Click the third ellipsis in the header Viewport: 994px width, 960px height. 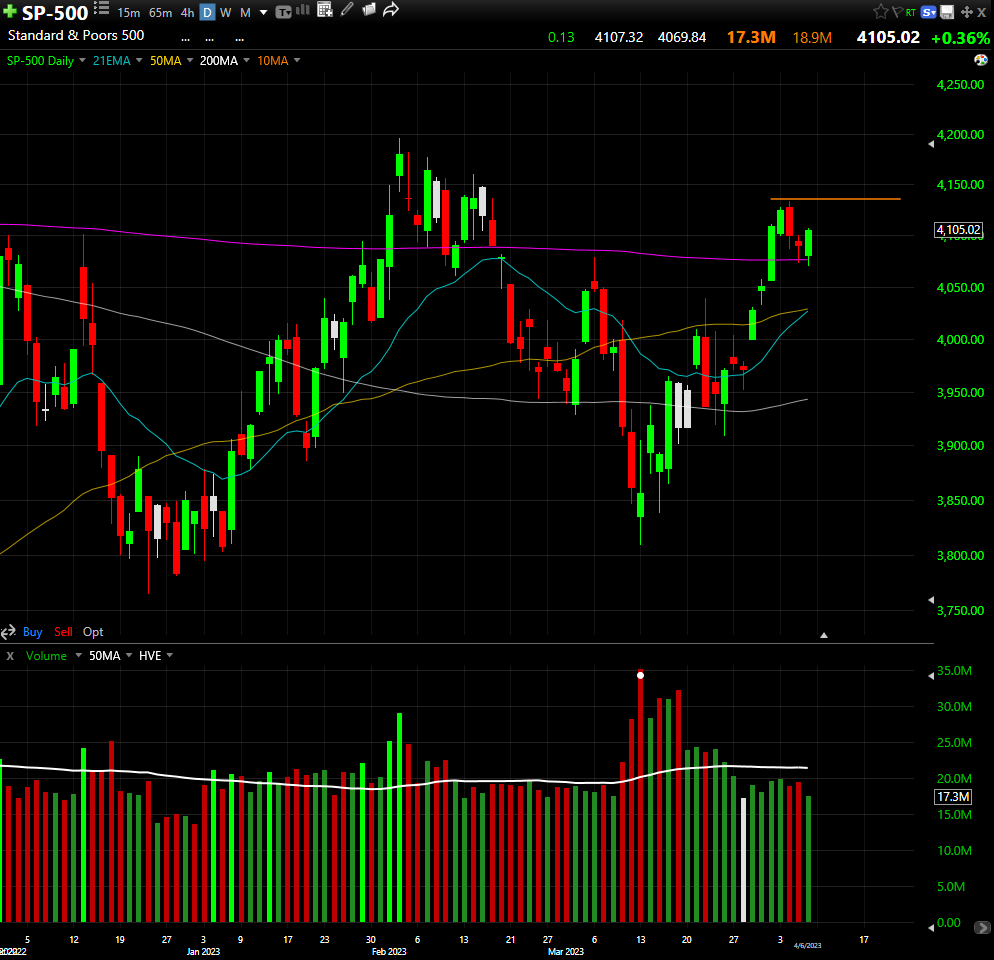pos(239,39)
